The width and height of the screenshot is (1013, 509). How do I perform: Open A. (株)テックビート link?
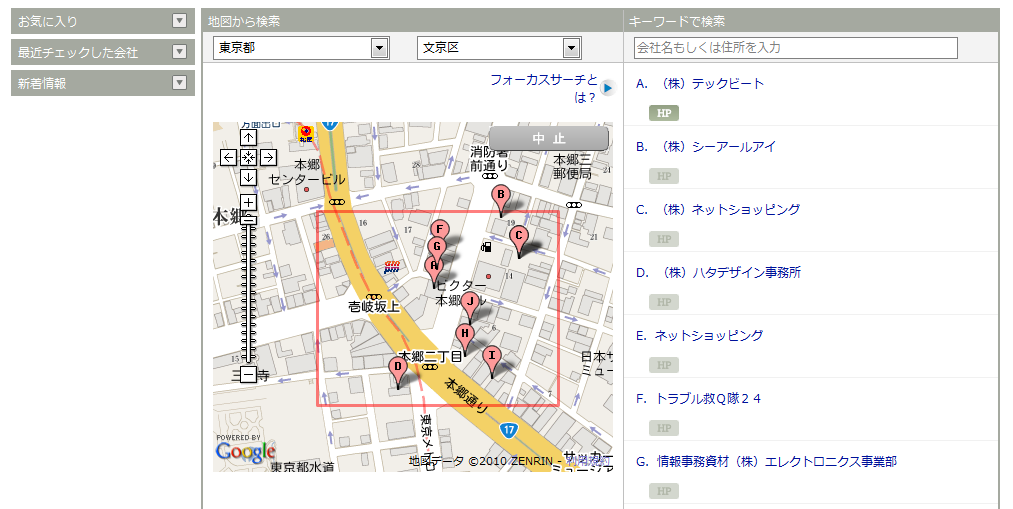pyautogui.click(x=700, y=83)
